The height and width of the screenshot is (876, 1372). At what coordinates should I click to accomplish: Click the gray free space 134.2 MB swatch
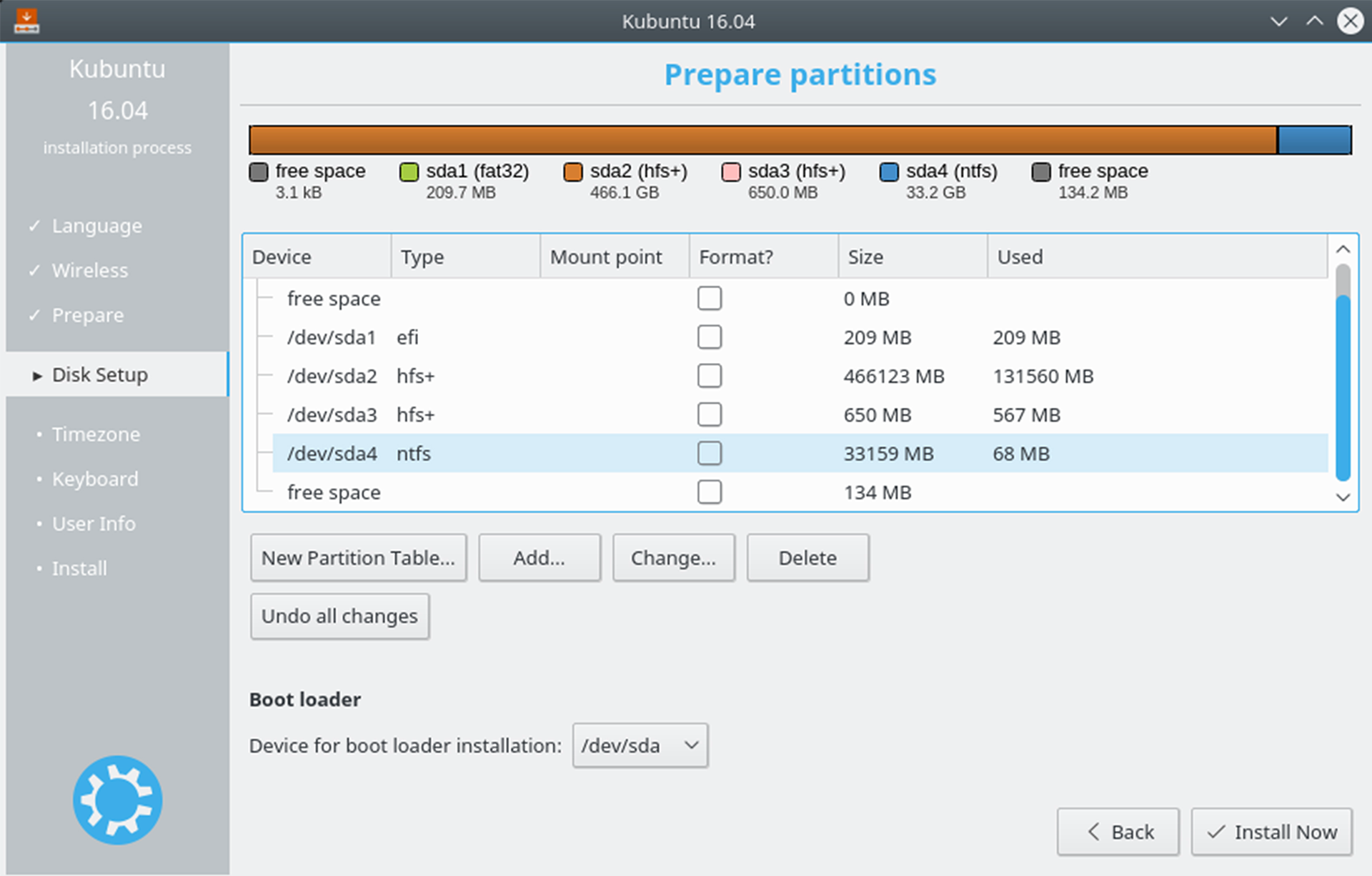click(1041, 171)
